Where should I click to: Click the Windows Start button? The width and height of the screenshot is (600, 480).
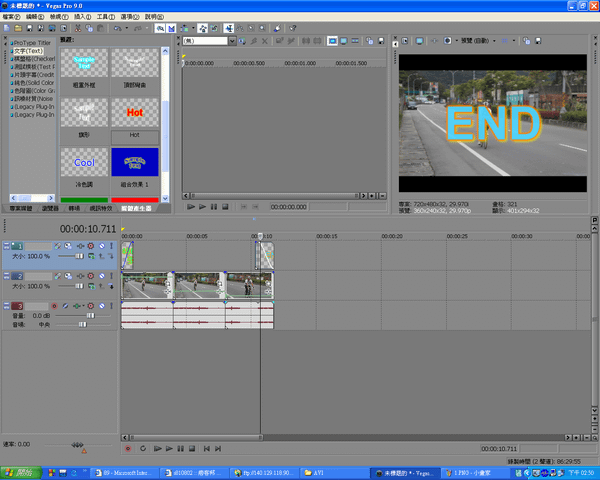pyautogui.click(x=20, y=473)
